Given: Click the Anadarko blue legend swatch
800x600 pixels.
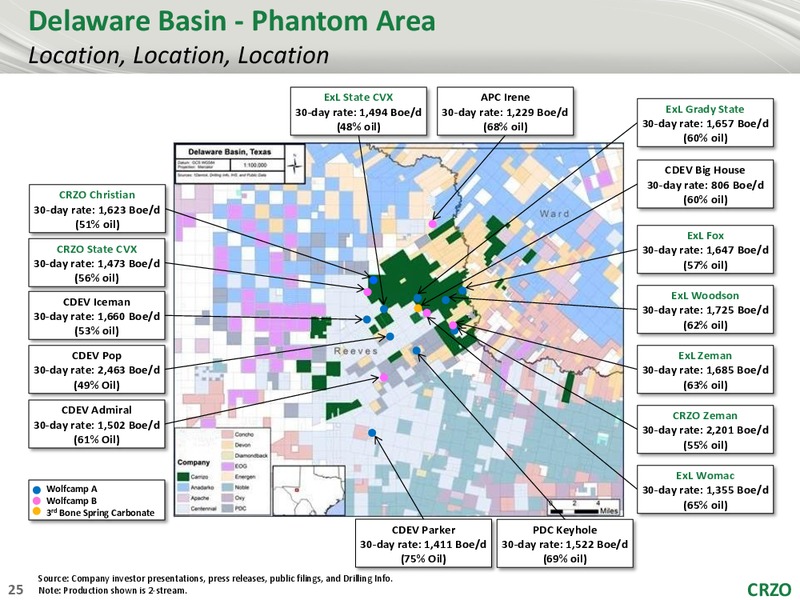Looking at the screenshot, I should click(183, 488).
